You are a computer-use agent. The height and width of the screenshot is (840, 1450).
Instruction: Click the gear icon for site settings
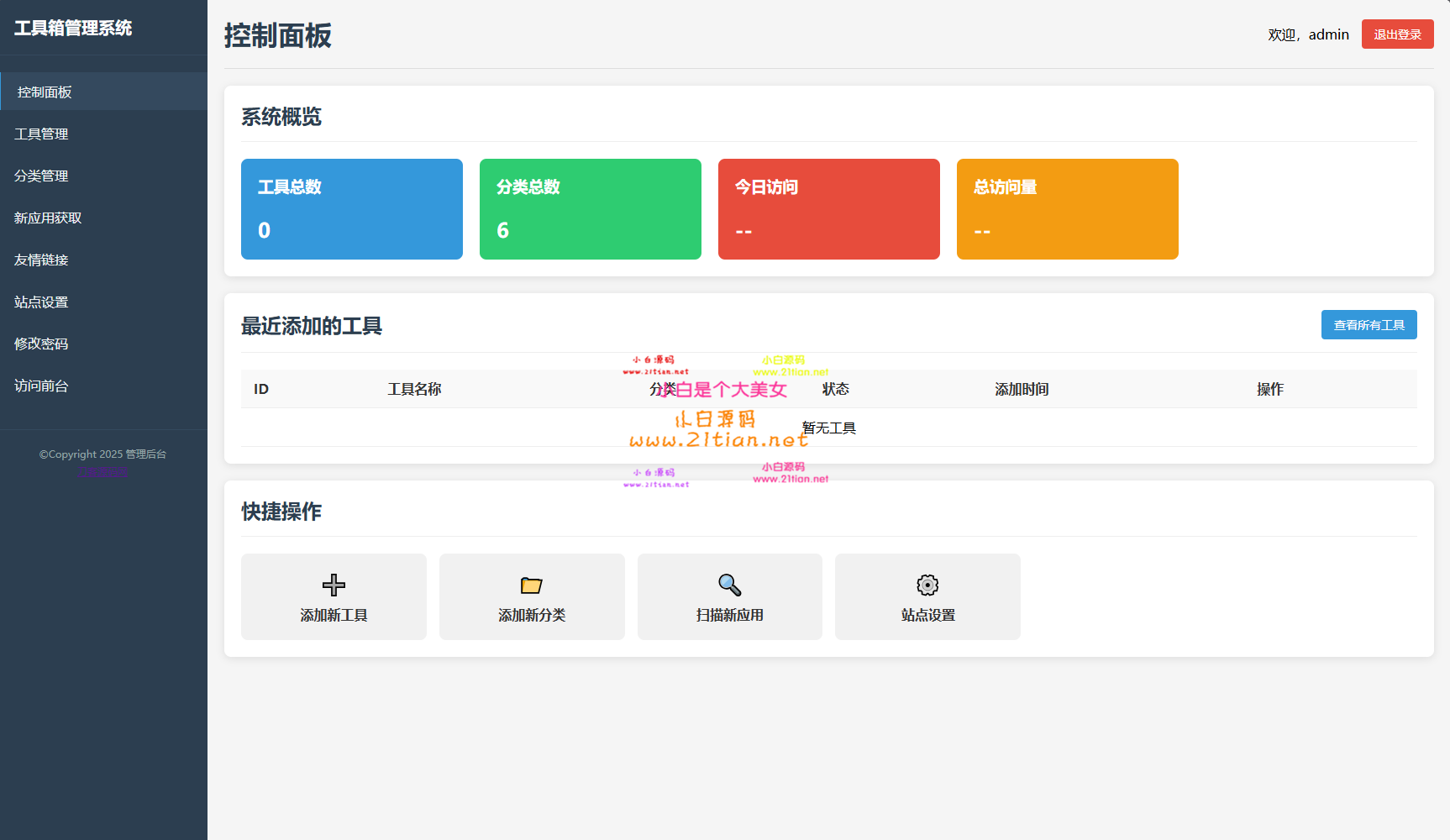[x=927, y=585]
